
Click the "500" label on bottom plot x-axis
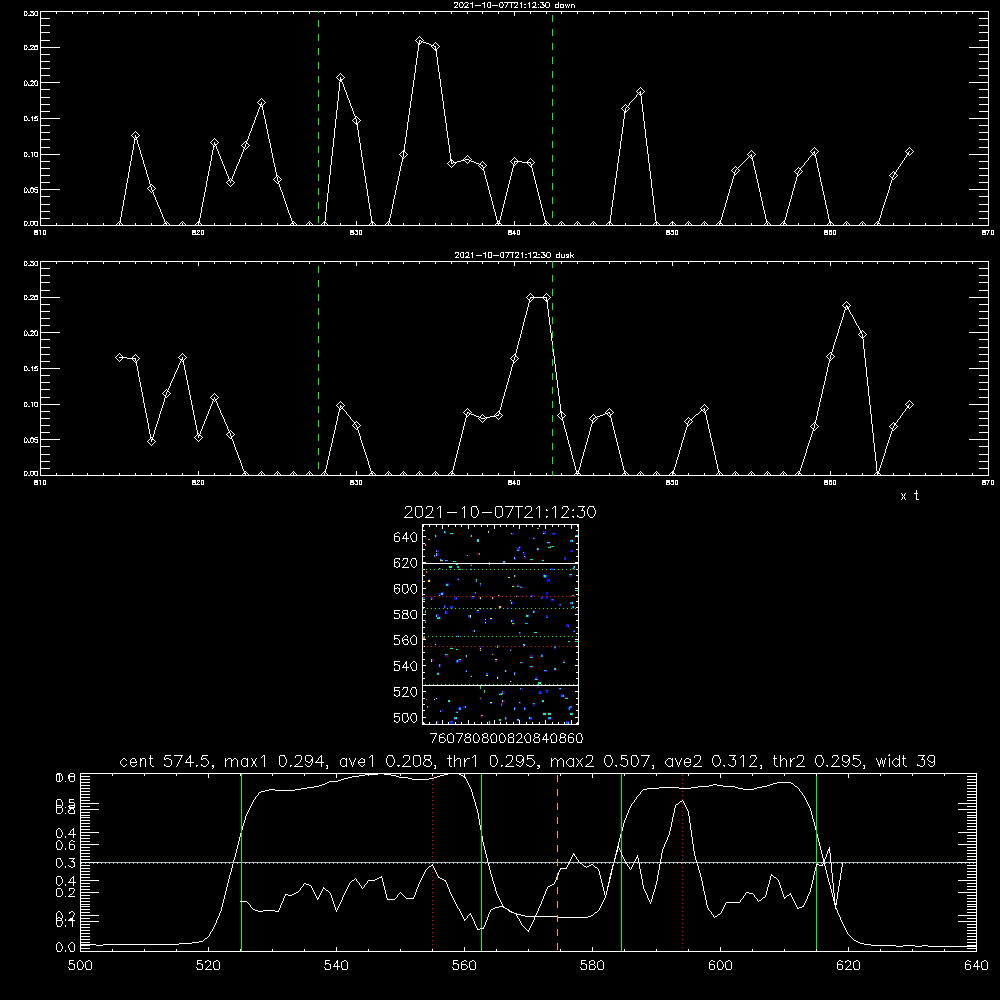pos(80,966)
